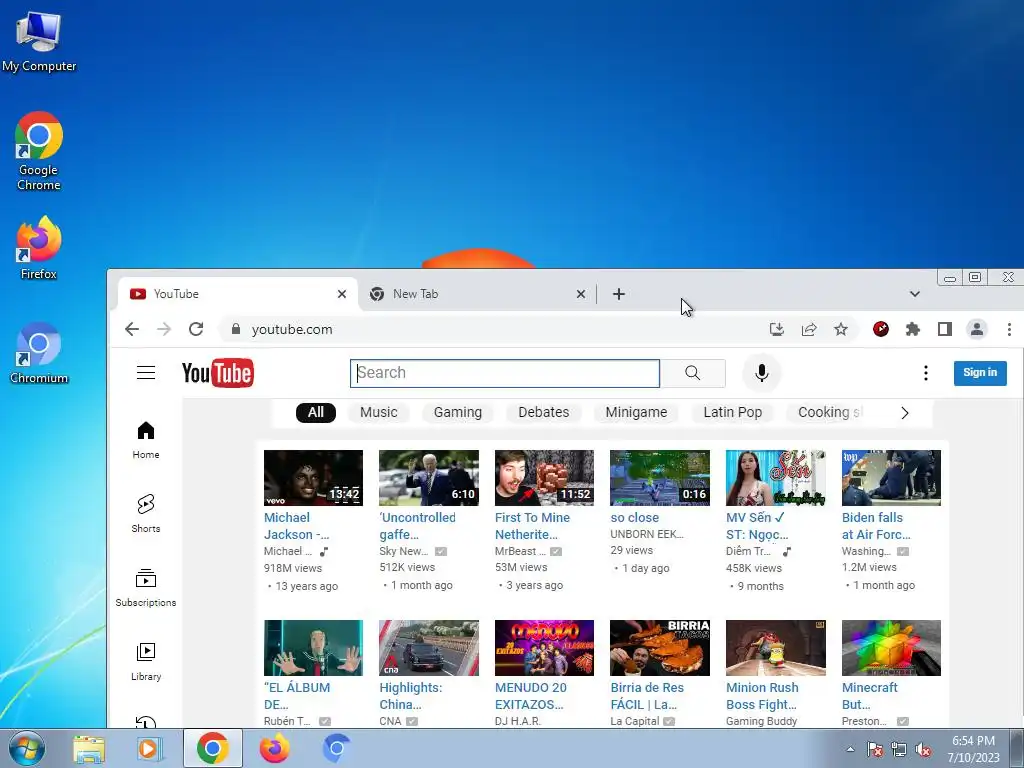The width and height of the screenshot is (1024, 768).
Task: Go to Home in YouTube sidebar
Action: (x=146, y=440)
